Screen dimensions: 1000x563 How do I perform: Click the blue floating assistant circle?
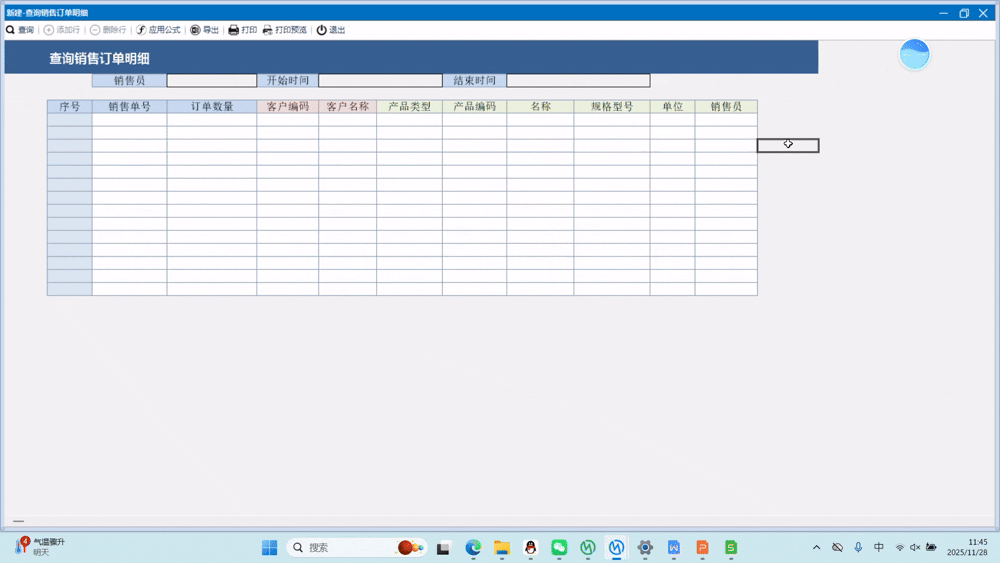coord(914,55)
